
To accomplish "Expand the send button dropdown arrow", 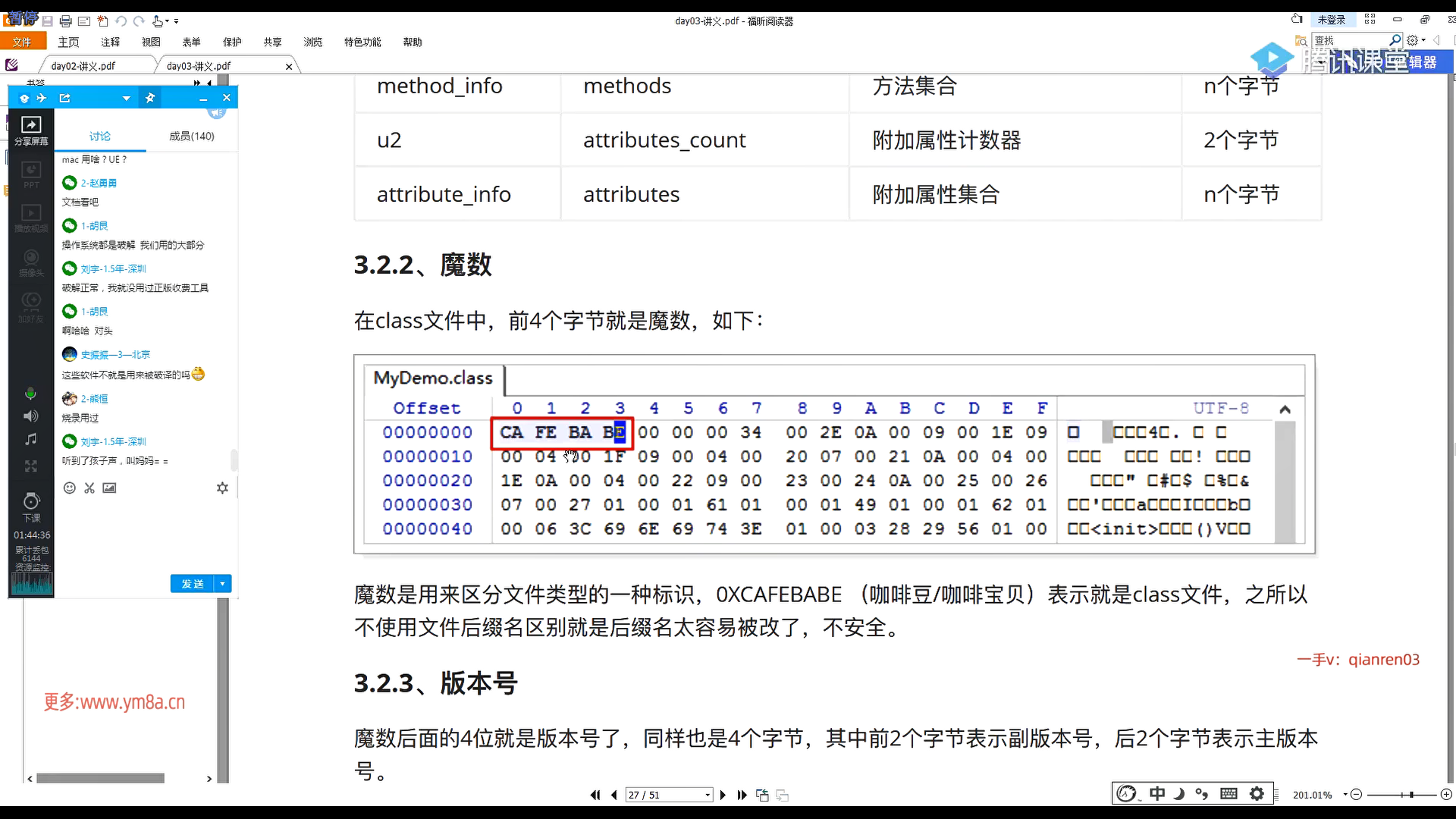I will [222, 584].
